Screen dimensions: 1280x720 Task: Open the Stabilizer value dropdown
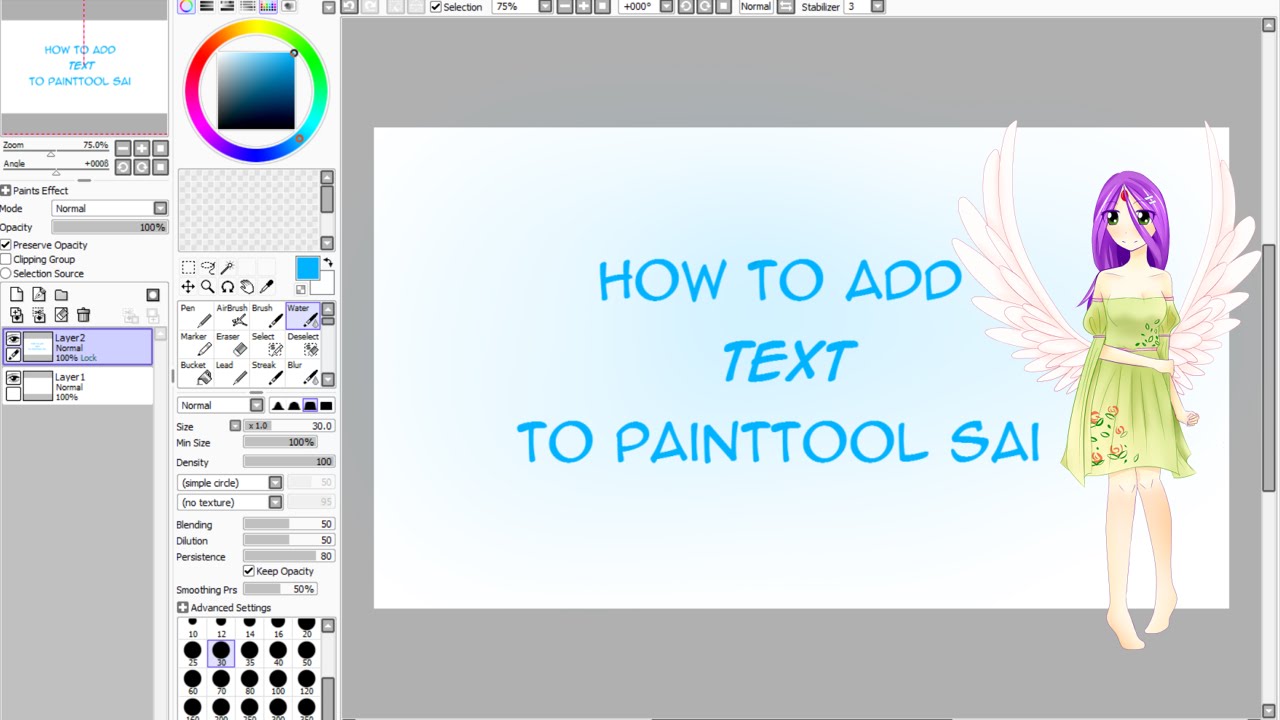877,6
